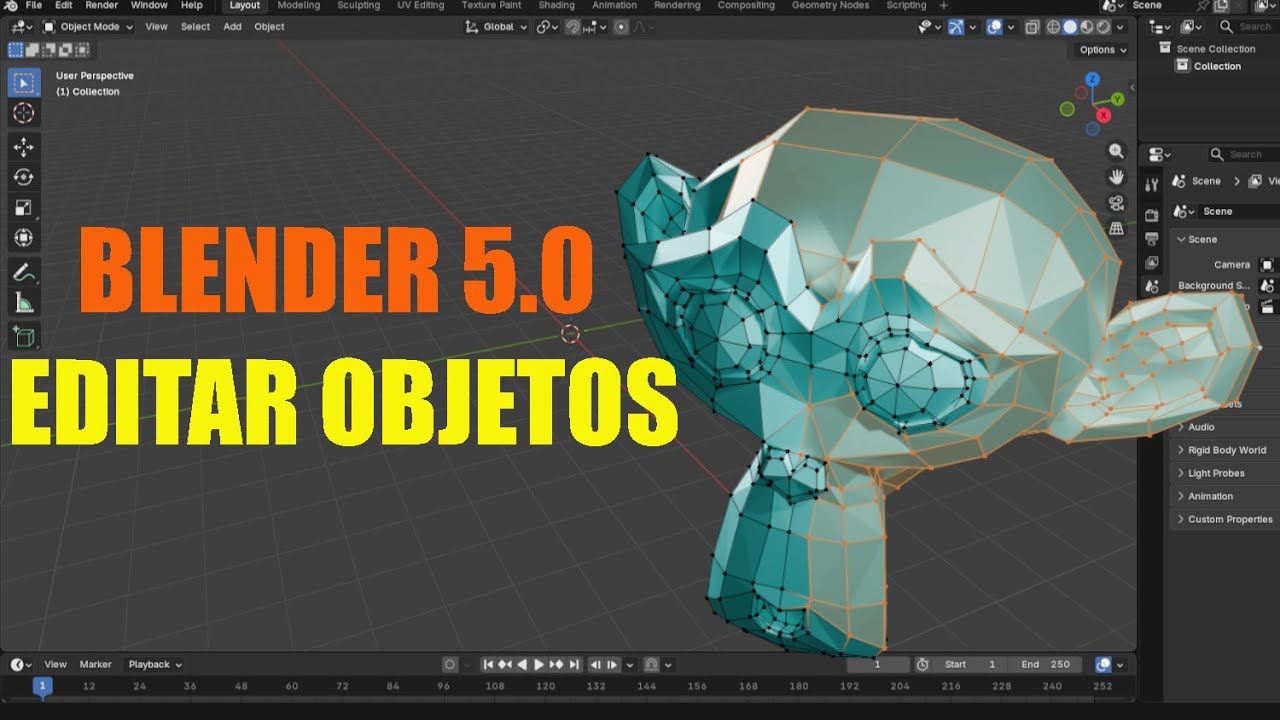
Task: Add a new workspace with plus button
Action: pos(943,5)
